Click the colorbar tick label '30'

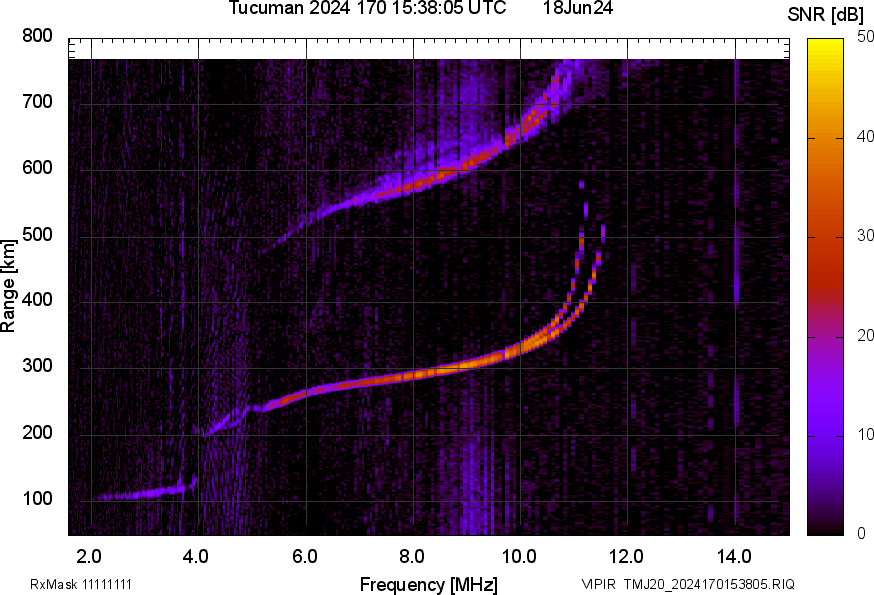pyautogui.click(x=865, y=236)
